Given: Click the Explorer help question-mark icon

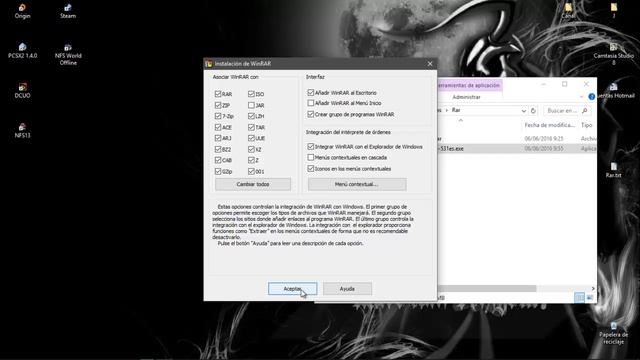Looking at the screenshot, I should (x=591, y=97).
